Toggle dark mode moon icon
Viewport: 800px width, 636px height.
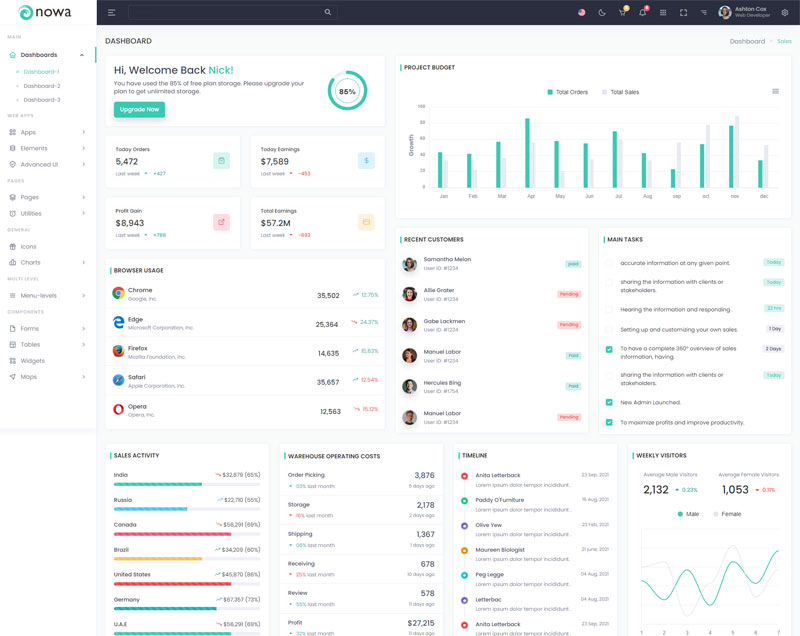pos(602,13)
